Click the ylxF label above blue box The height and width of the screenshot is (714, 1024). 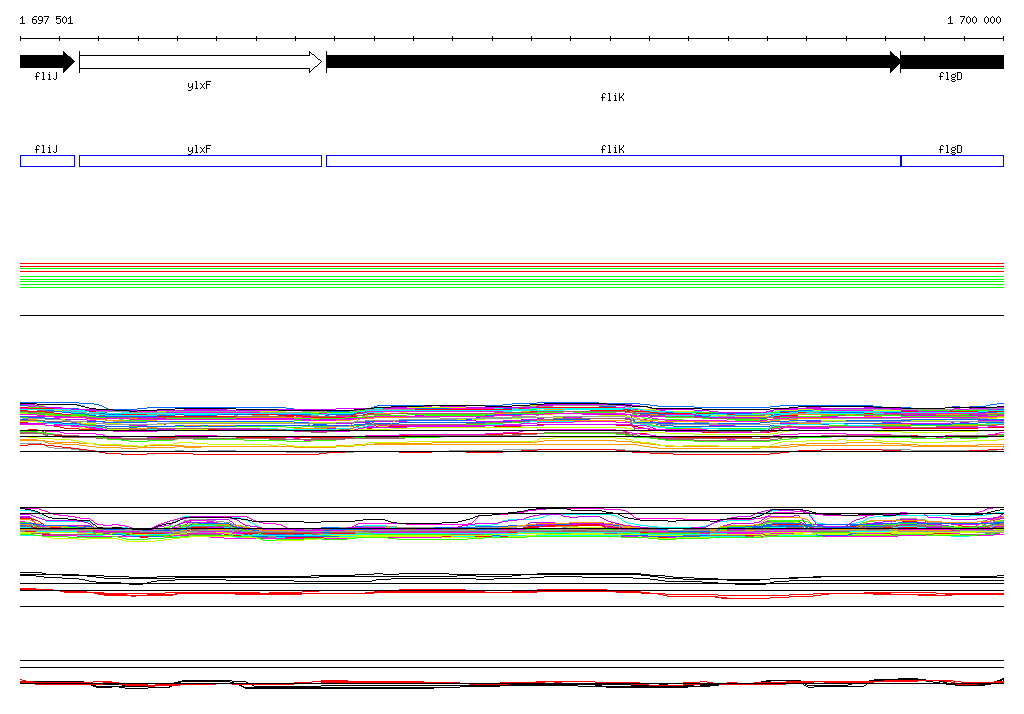click(199, 149)
